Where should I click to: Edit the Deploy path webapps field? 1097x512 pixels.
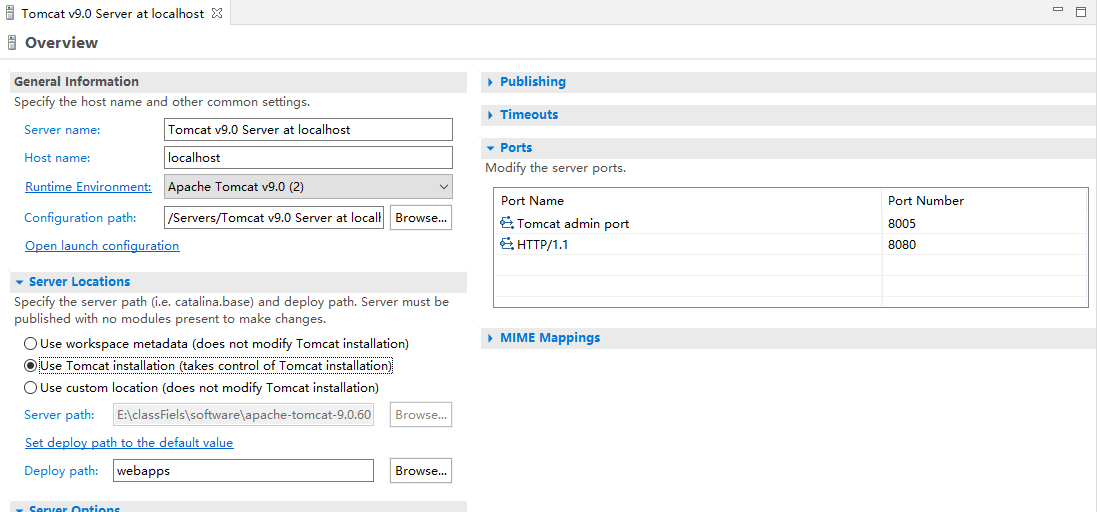(243, 471)
